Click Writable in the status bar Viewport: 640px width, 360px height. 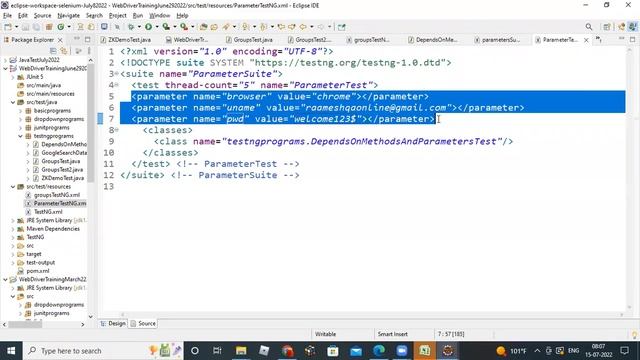coord(325,334)
